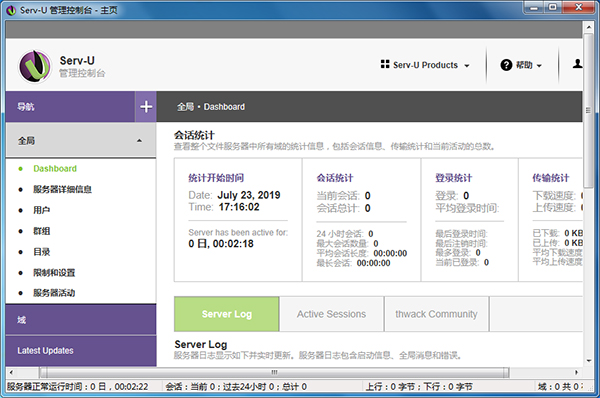Click the 服务器正常运行时间 status bar entry
Viewport: 600px width, 398px height.
click(78, 387)
